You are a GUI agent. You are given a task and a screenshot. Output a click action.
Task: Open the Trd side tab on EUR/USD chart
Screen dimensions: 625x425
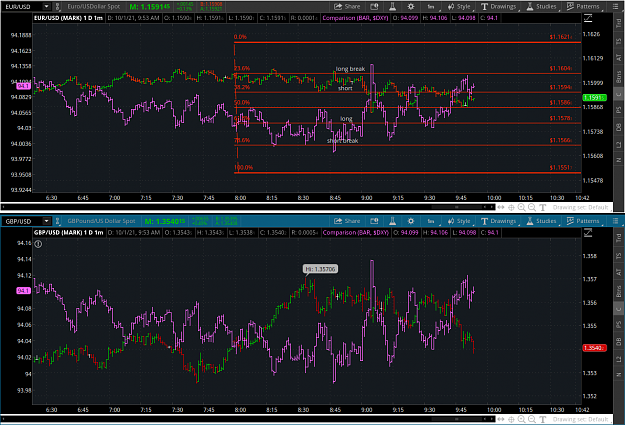[x=619, y=24]
